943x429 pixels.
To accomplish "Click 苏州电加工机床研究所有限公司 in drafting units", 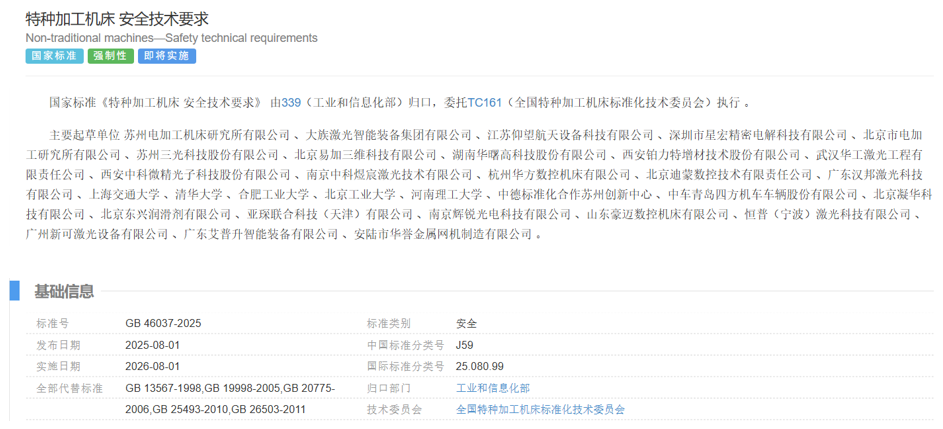I will pos(207,135).
